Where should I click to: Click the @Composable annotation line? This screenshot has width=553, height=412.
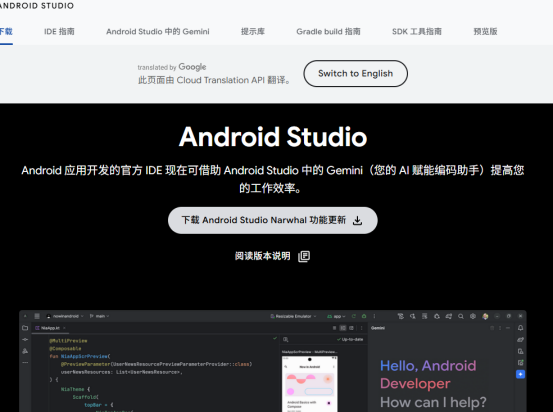tap(65, 349)
